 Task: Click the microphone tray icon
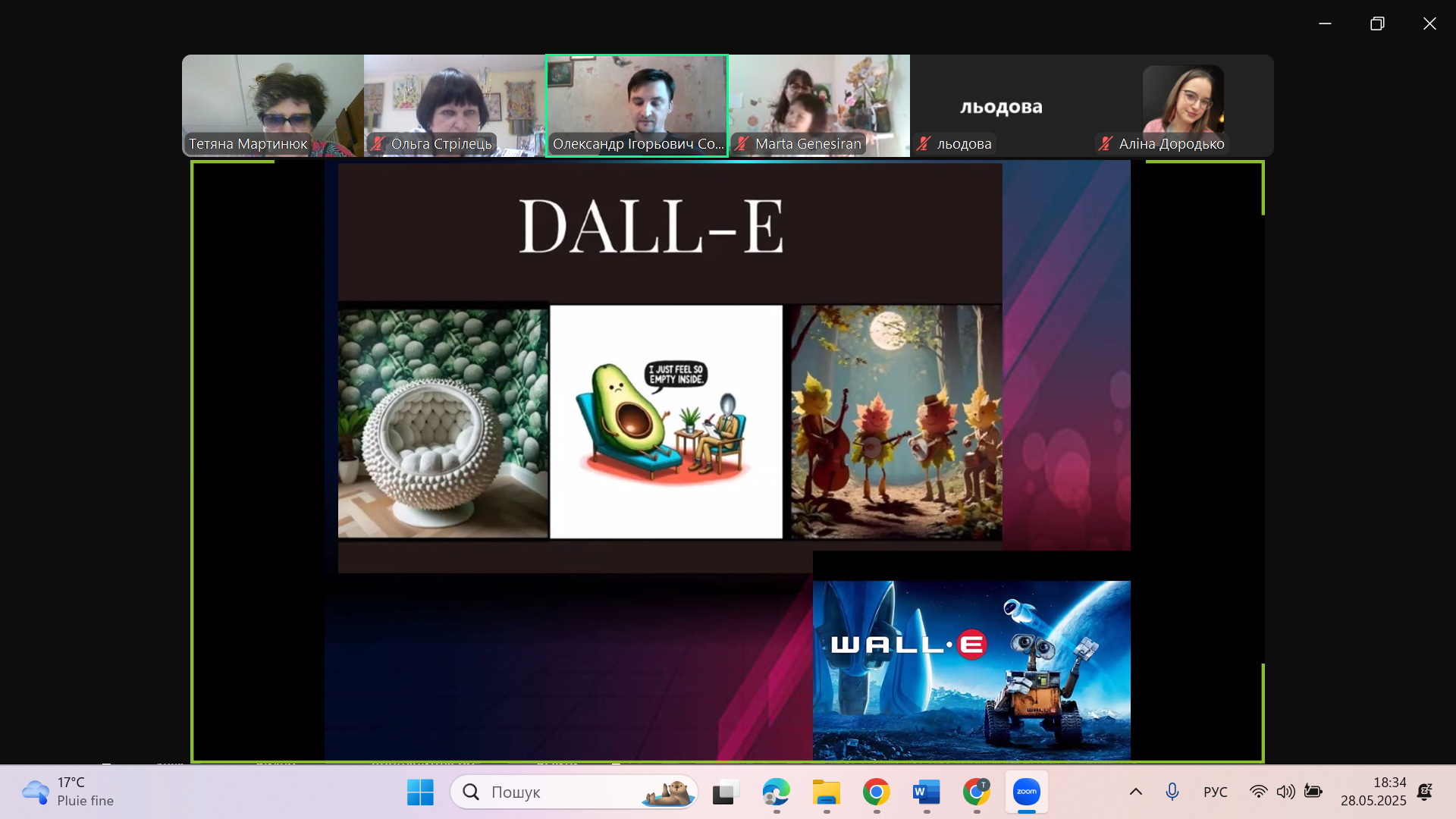click(x=1172, y=792)
